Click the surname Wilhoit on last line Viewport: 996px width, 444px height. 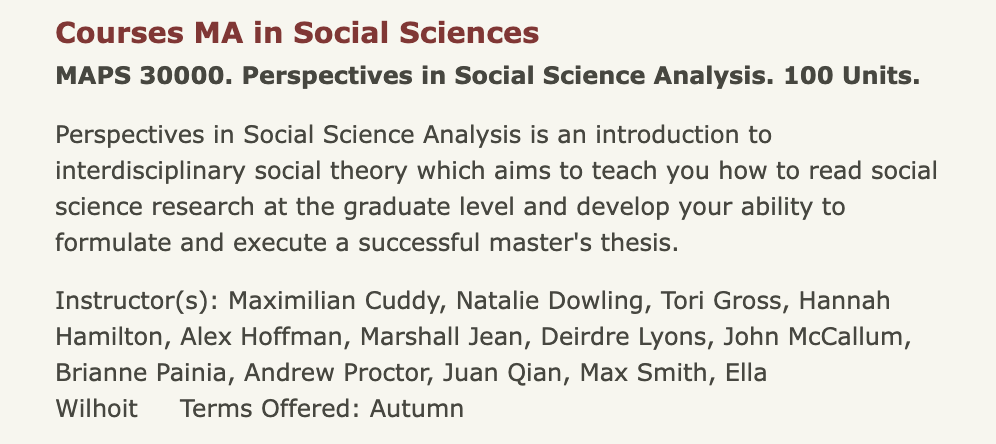(95, 409)
